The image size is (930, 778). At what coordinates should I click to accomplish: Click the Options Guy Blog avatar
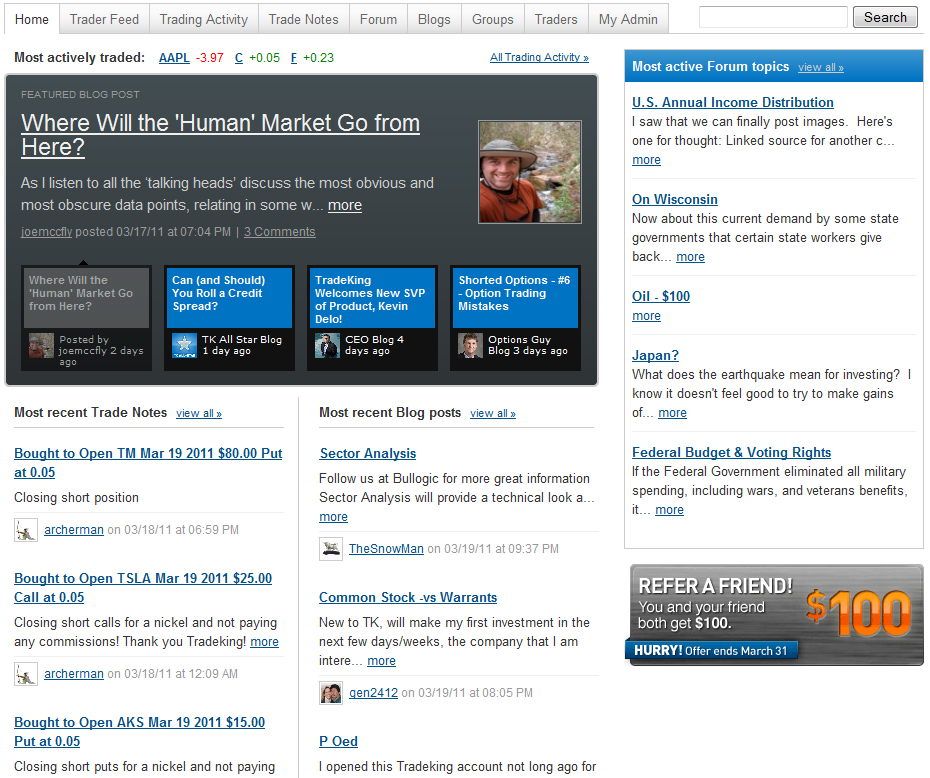click(x=470, y=346)
